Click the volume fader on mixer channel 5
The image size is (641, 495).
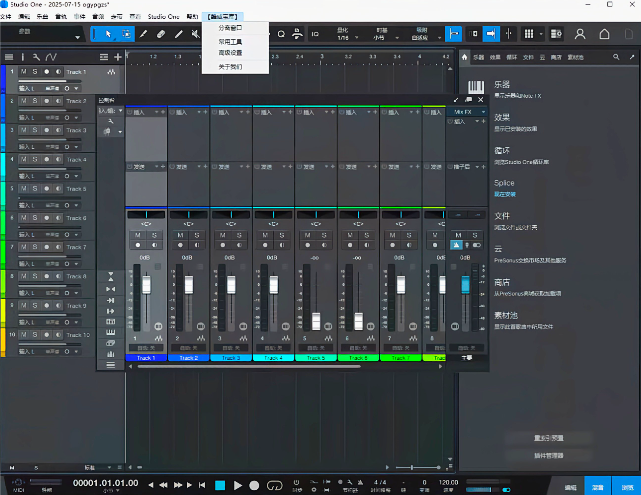click(x=315, y=321)
